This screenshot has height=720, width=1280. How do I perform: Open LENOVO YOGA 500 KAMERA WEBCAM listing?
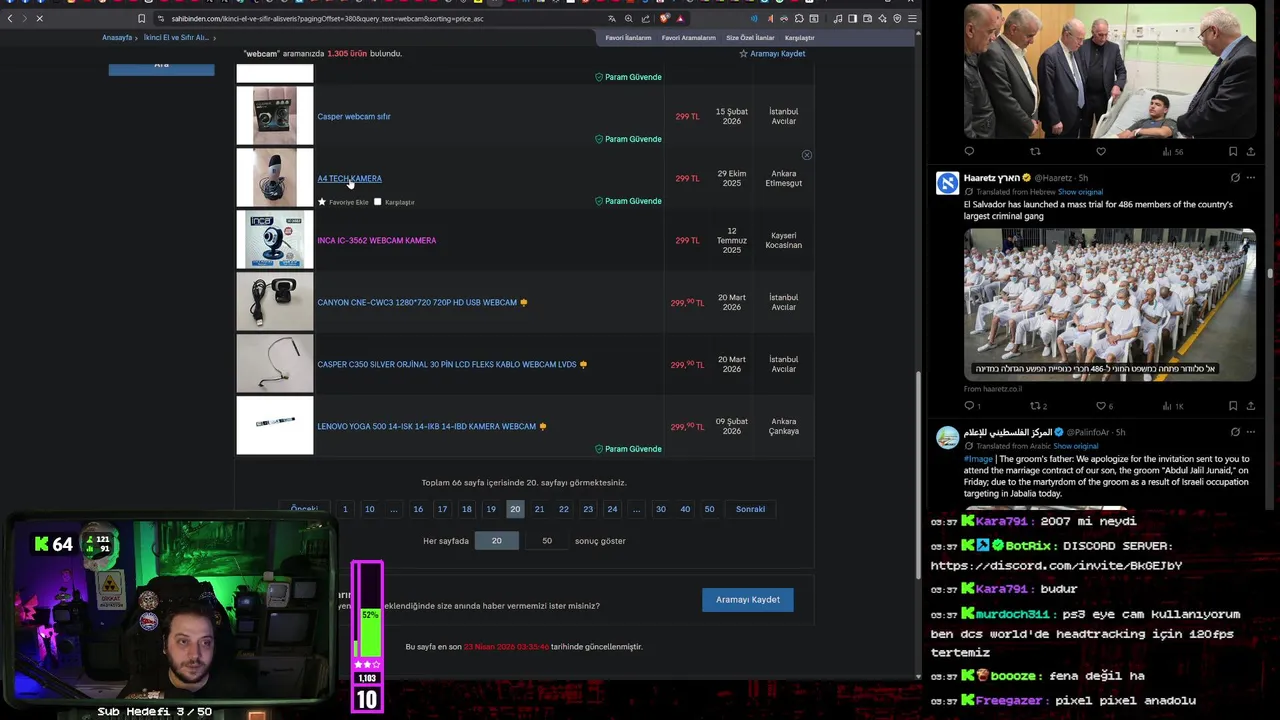pos(427,426)
